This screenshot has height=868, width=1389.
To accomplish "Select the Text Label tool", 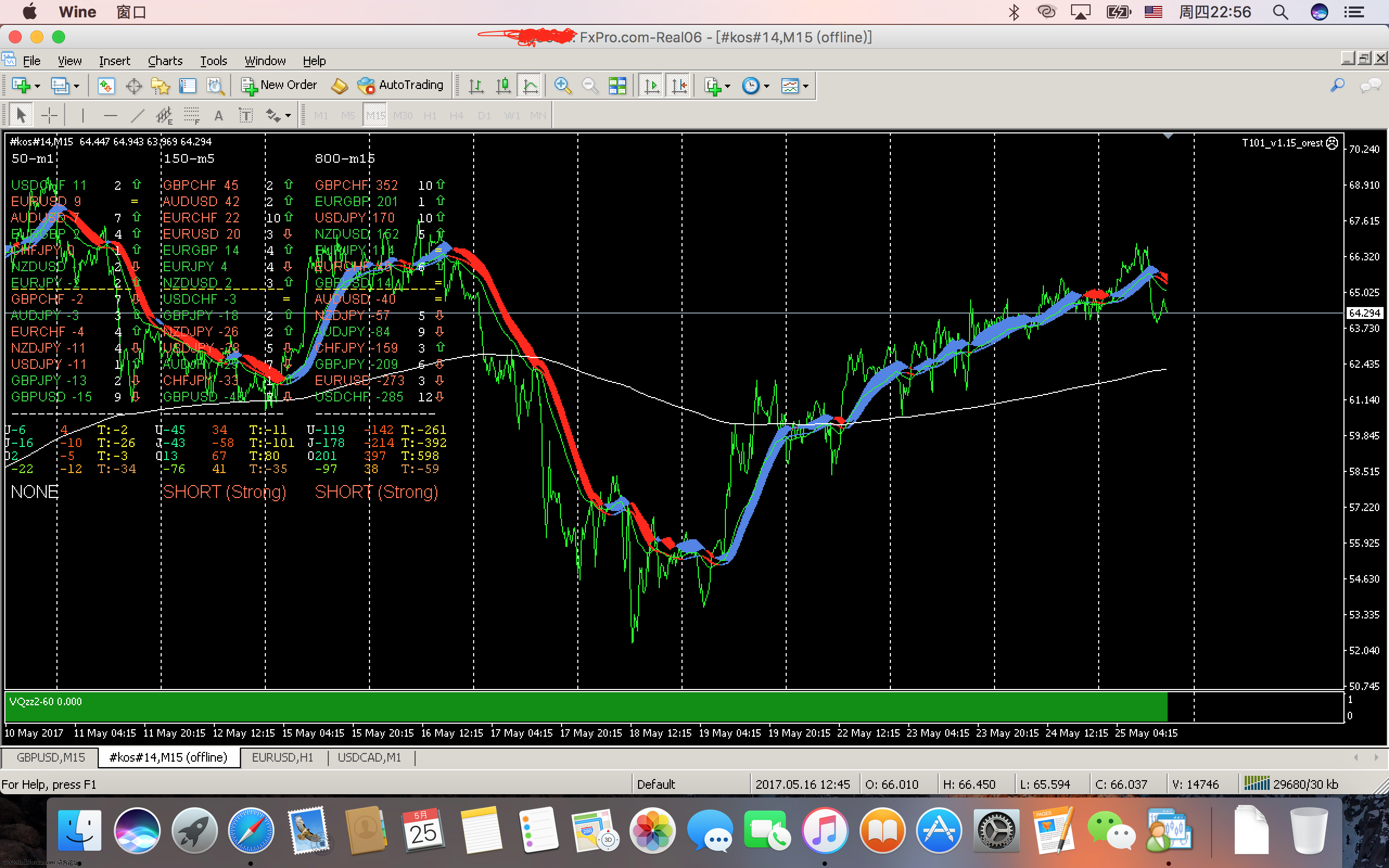I will [x=246, y=116].
